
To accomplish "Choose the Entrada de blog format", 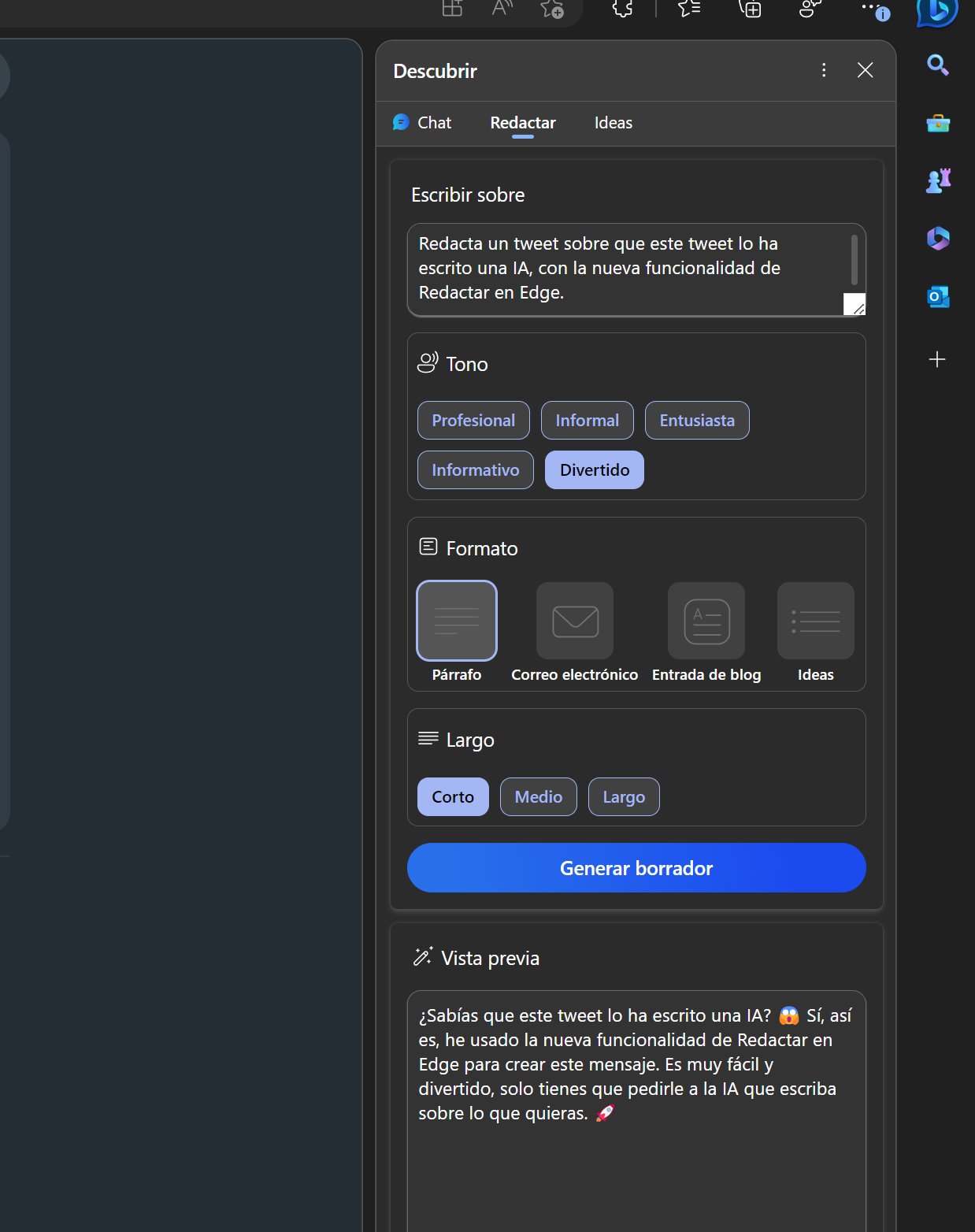I will pyautogui.click(x=706, y=621).
